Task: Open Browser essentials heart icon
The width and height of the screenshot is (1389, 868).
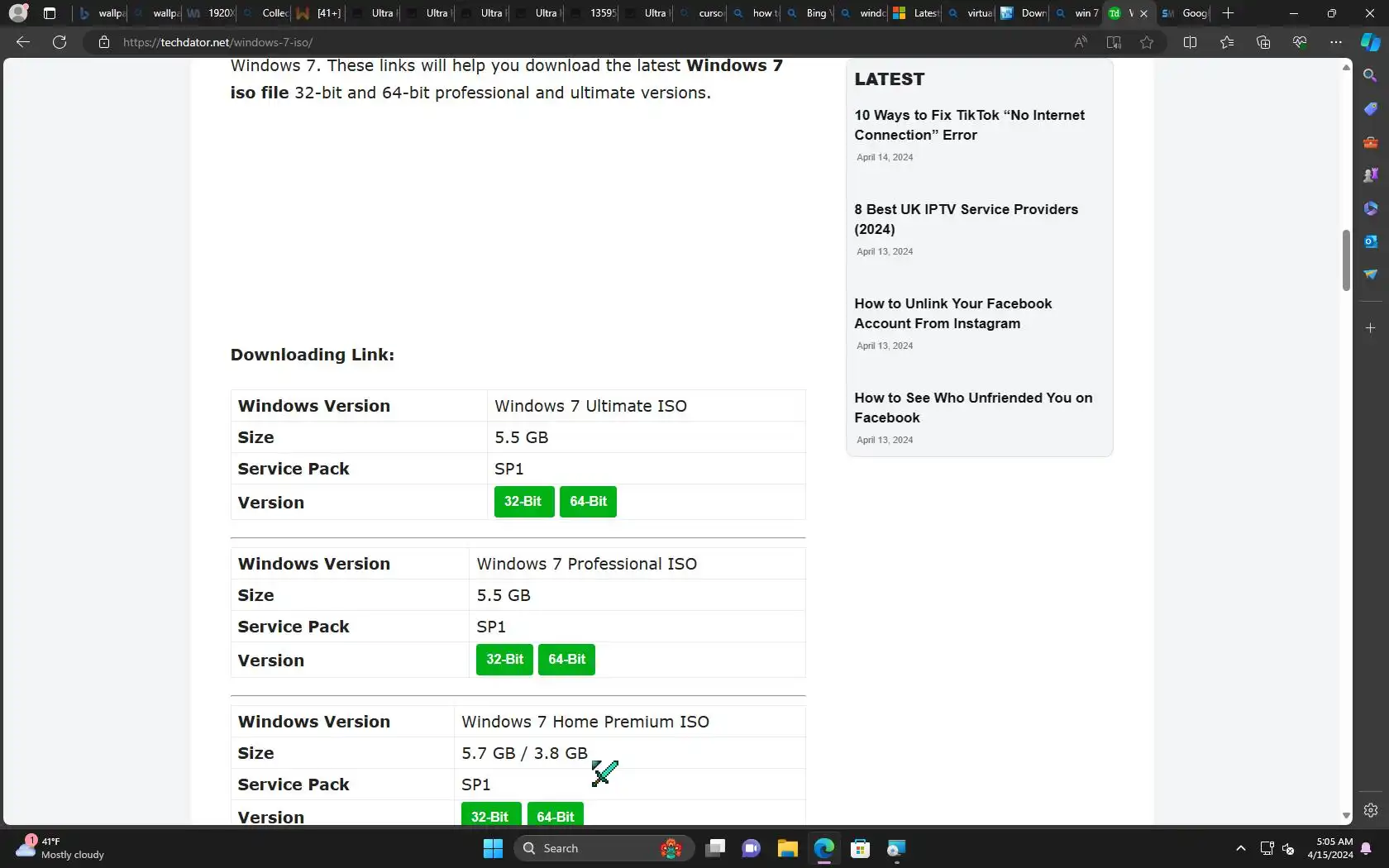Action: [1299, 42]
